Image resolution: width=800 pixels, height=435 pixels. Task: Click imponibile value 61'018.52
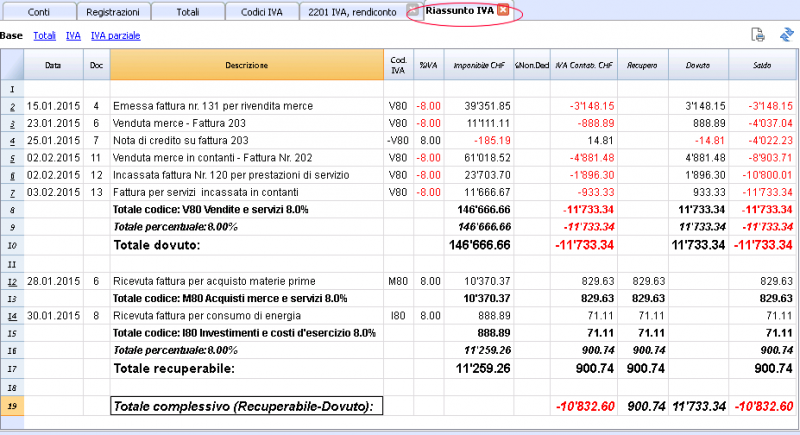[487, 158]
